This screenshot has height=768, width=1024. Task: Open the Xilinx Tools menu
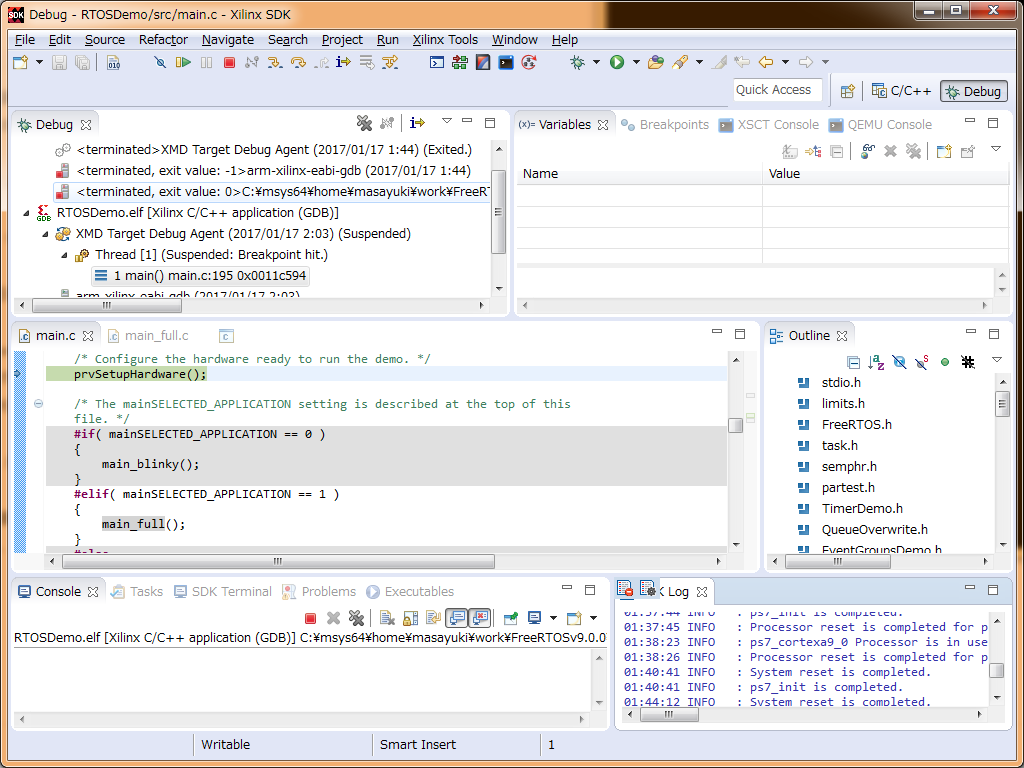(x=445, y=40)
